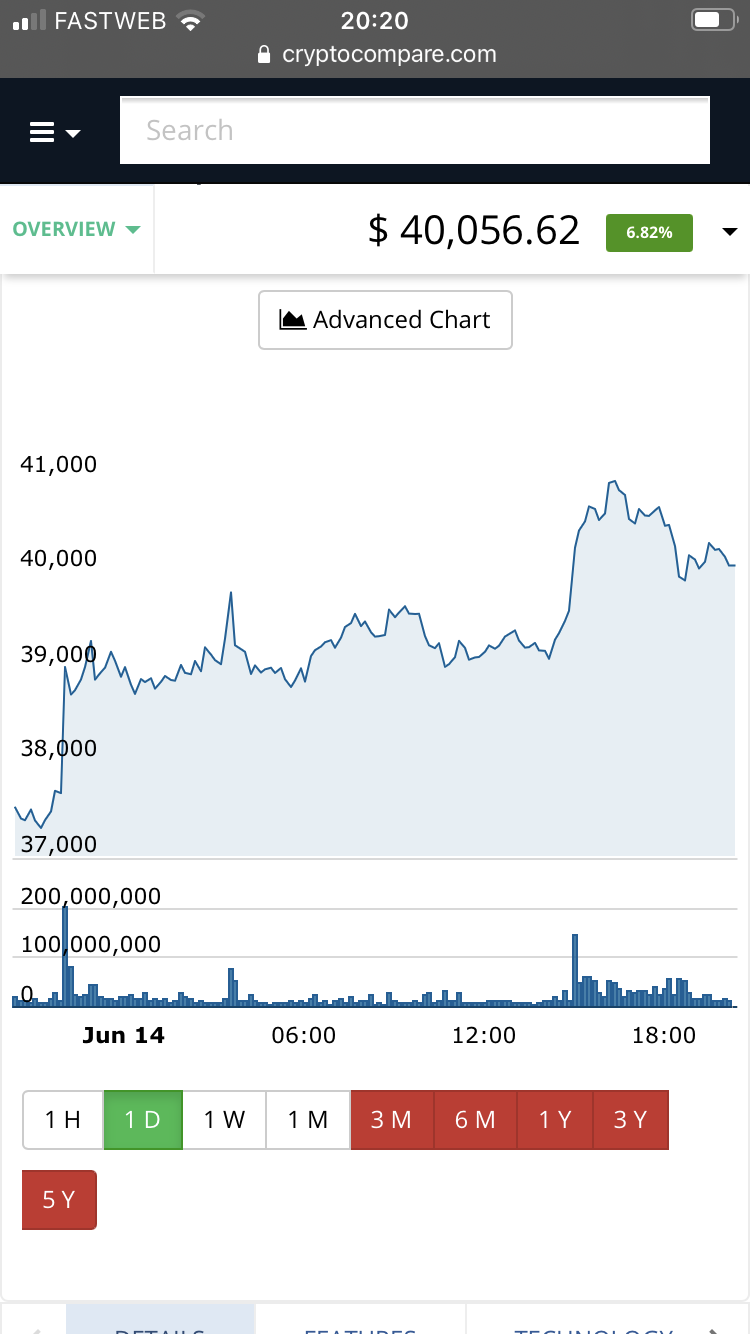The image size is (750, 1334).
Task: Select the 1 W time range
Action: pos(224,1120)
